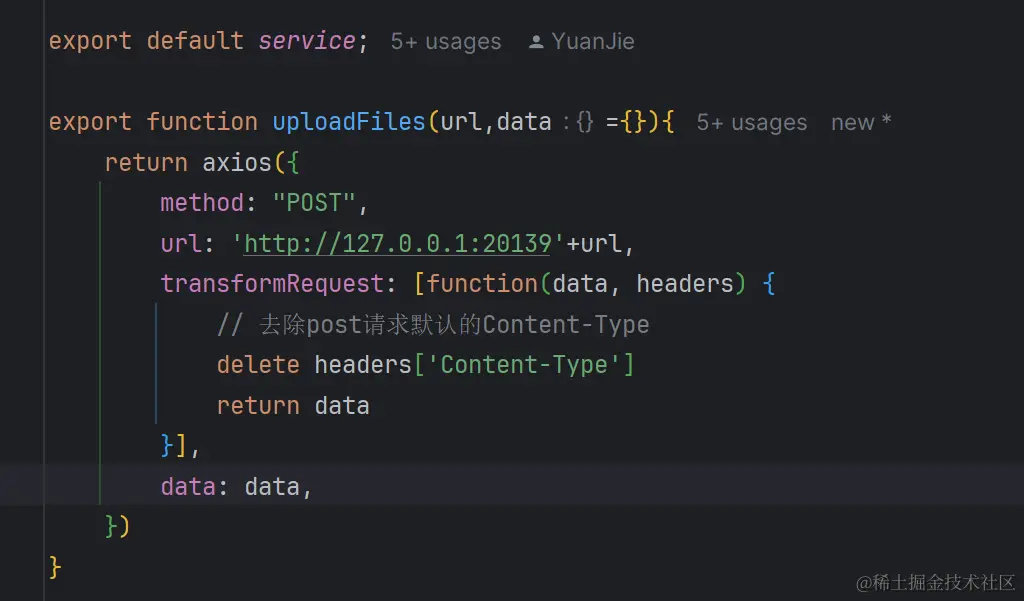Click the closing '}],' bracket line
The width and height of the screenshot is (1024, 601).
pyautogui.click(x=180, y=446)
